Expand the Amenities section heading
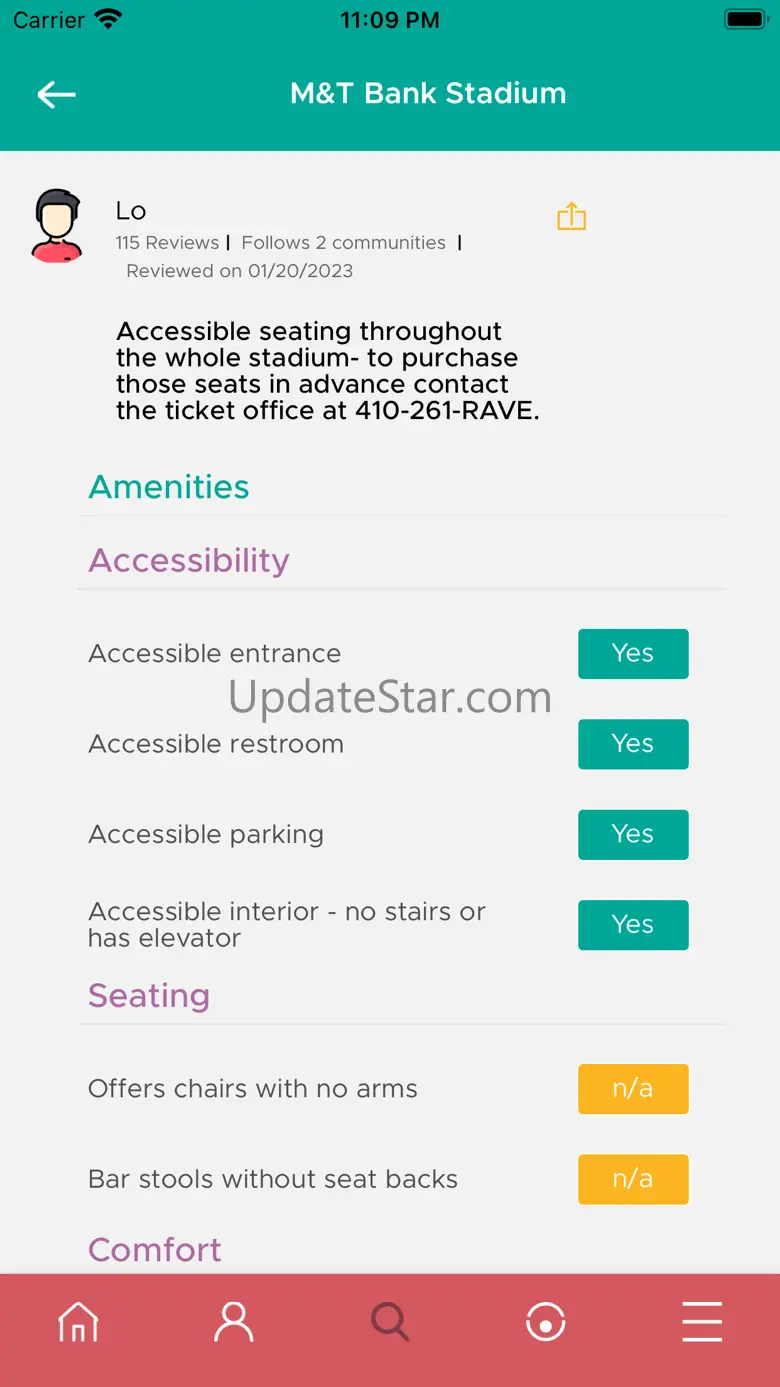 [169, 487]
